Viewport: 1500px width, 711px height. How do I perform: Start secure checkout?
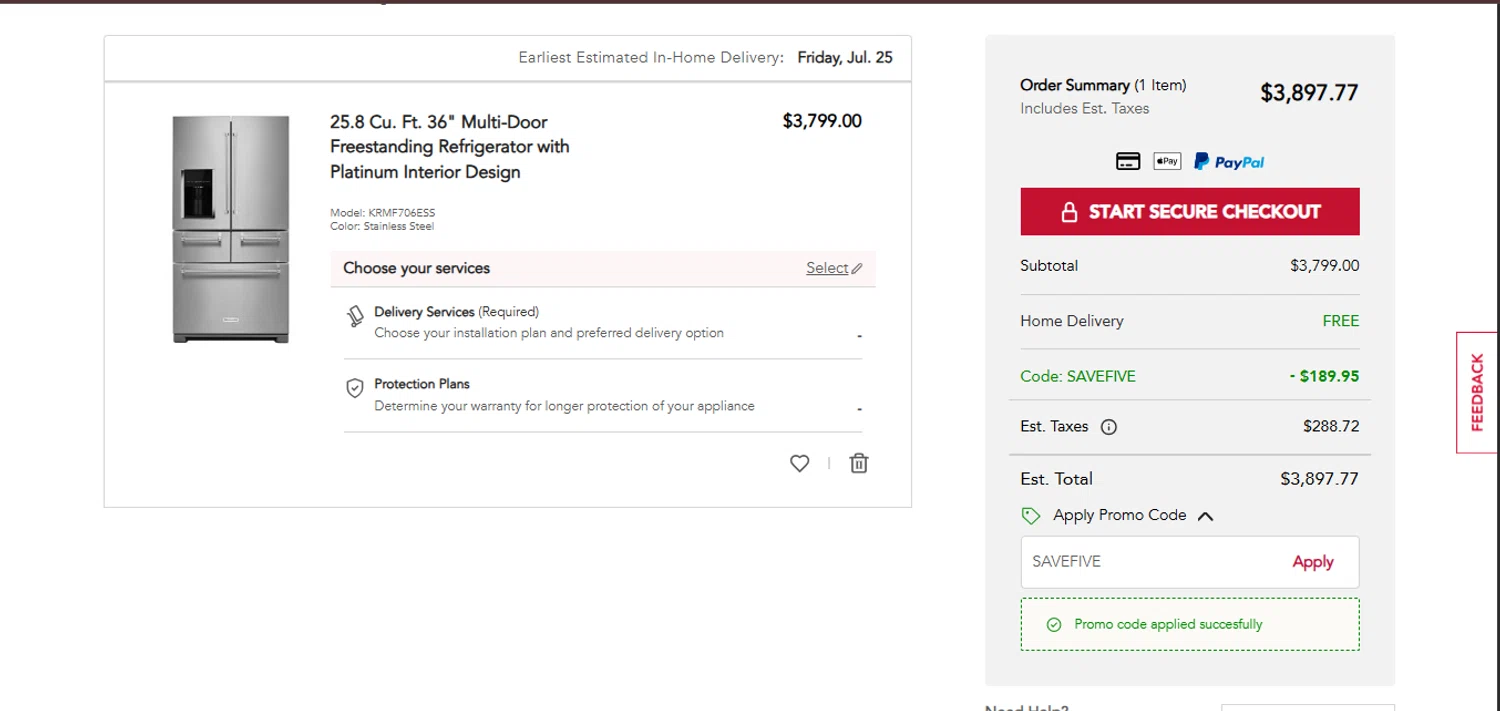1190,211
